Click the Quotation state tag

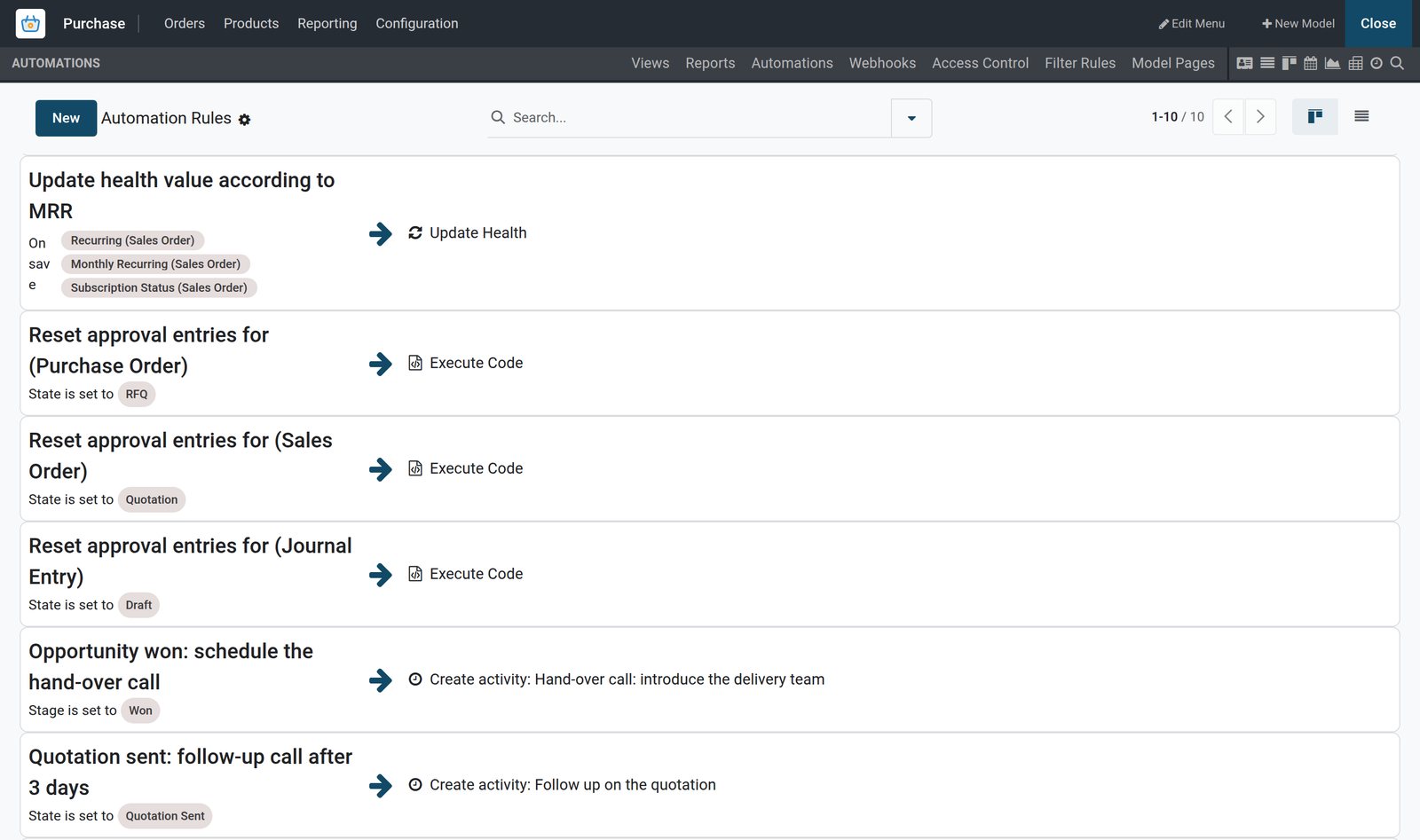[x=152, y=499]
